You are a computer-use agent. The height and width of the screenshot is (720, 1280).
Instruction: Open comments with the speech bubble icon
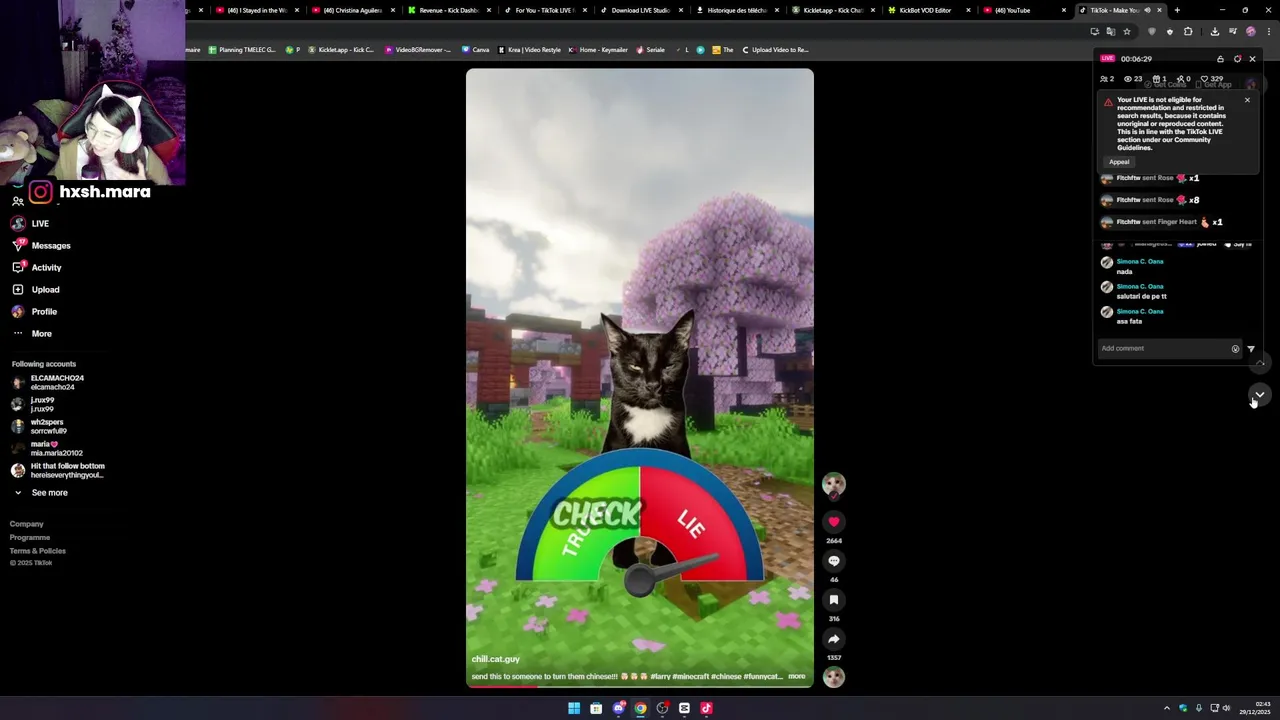834,560
